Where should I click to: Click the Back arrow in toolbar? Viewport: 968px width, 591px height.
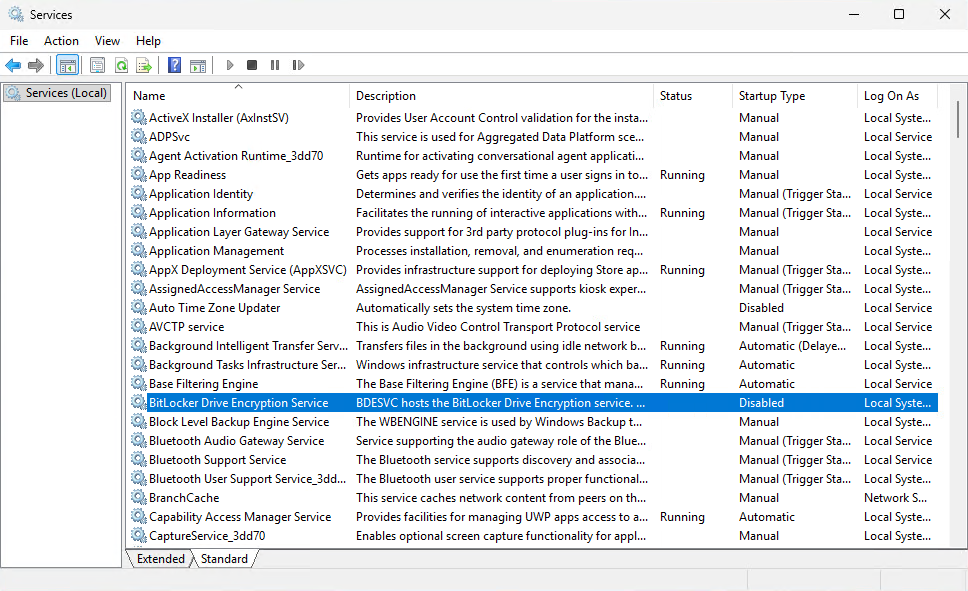pos(13,65)
